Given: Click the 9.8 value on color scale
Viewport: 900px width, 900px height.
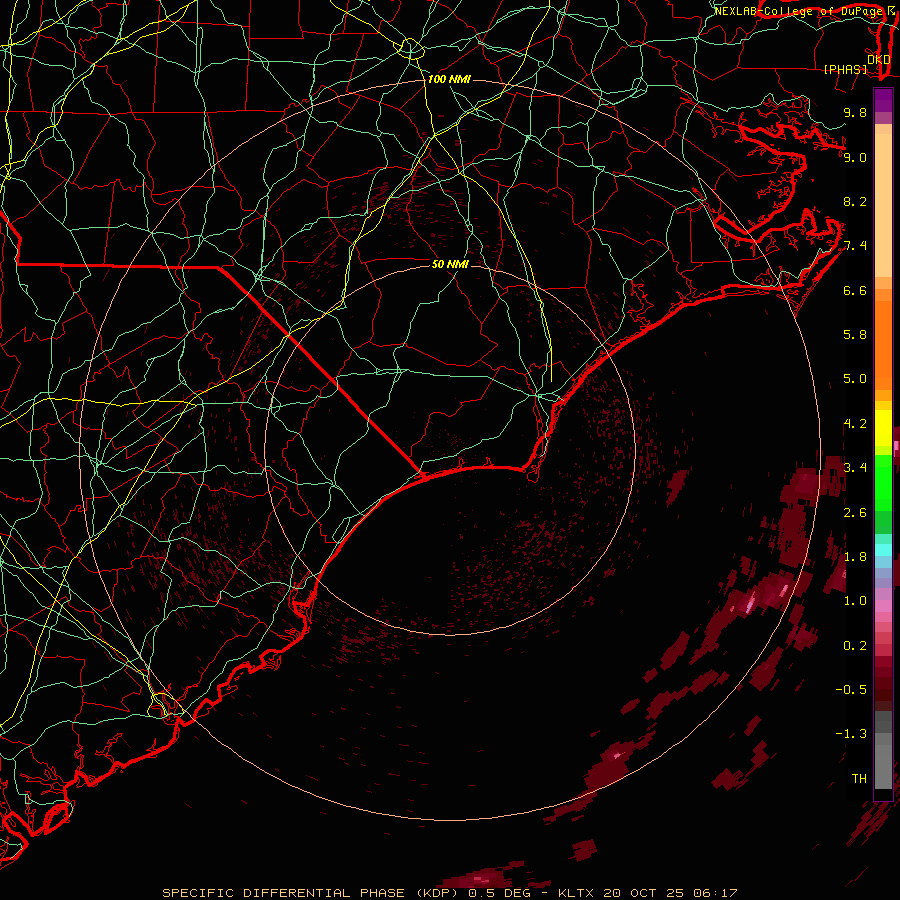Looking at the screenshot, I should [x=855, y=112].
